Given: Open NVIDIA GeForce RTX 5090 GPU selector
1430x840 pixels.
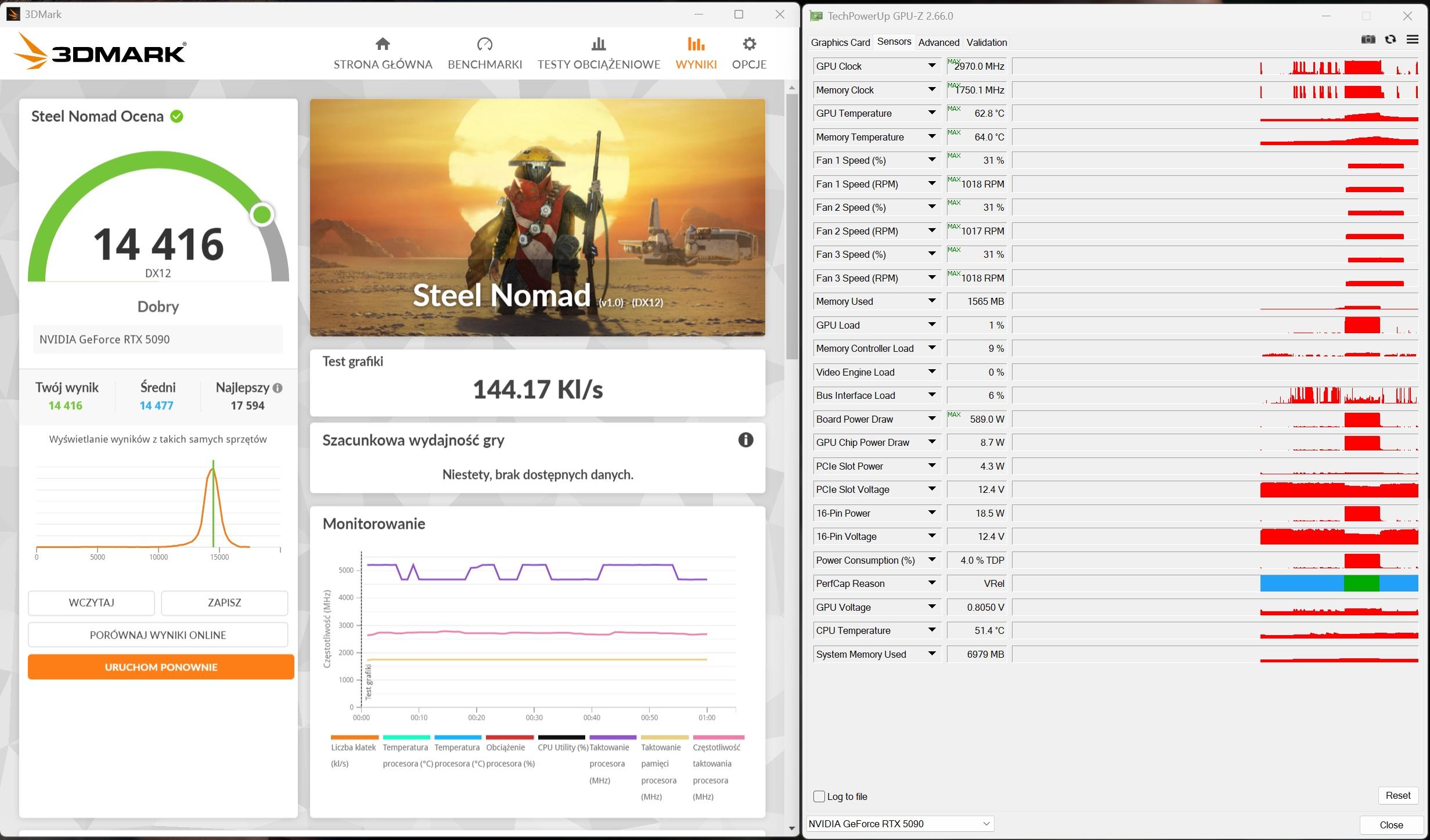Looking at the screenshot, I should (899, 824).
